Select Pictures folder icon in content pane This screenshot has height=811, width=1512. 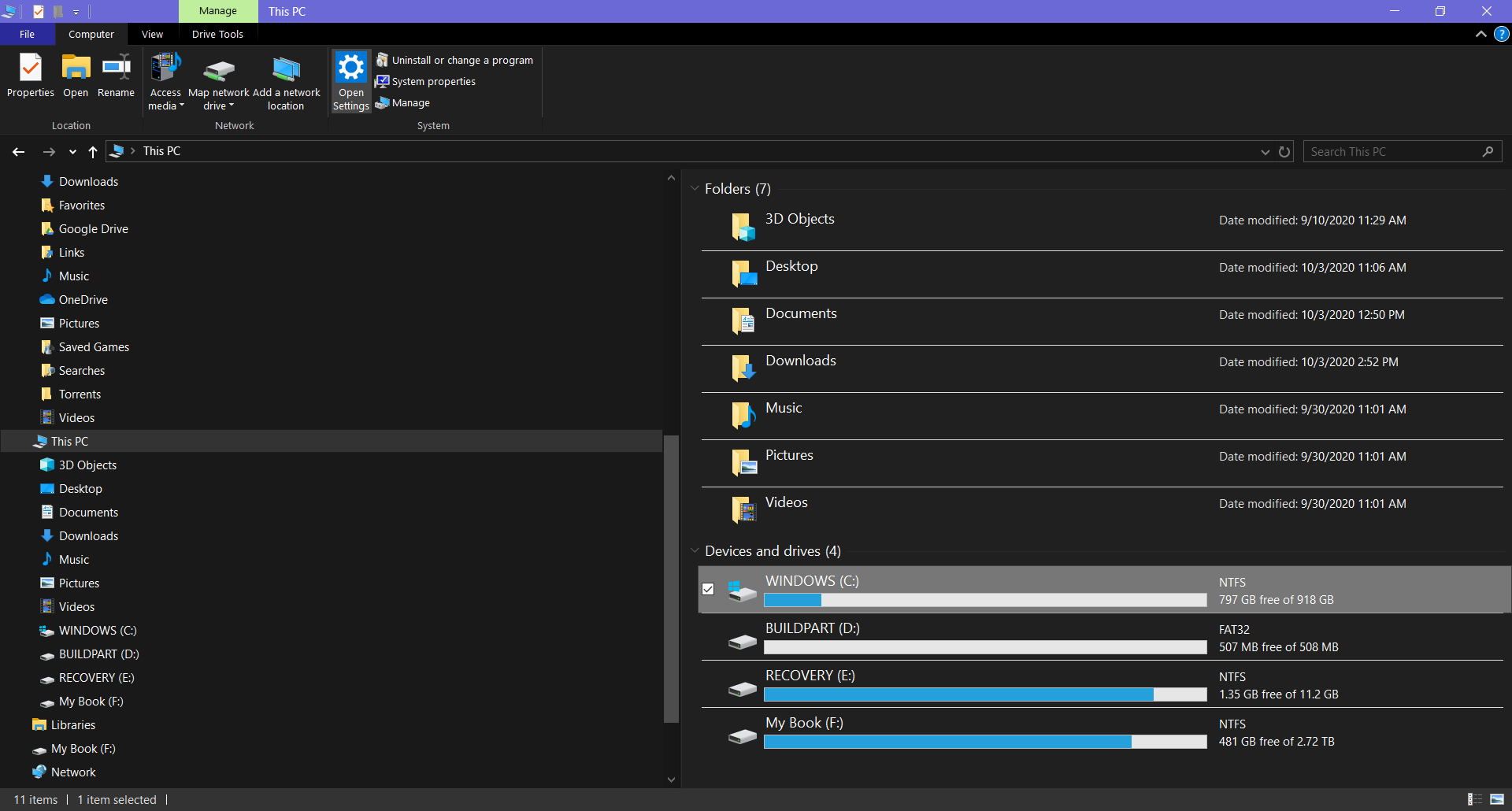pos(743,464)
